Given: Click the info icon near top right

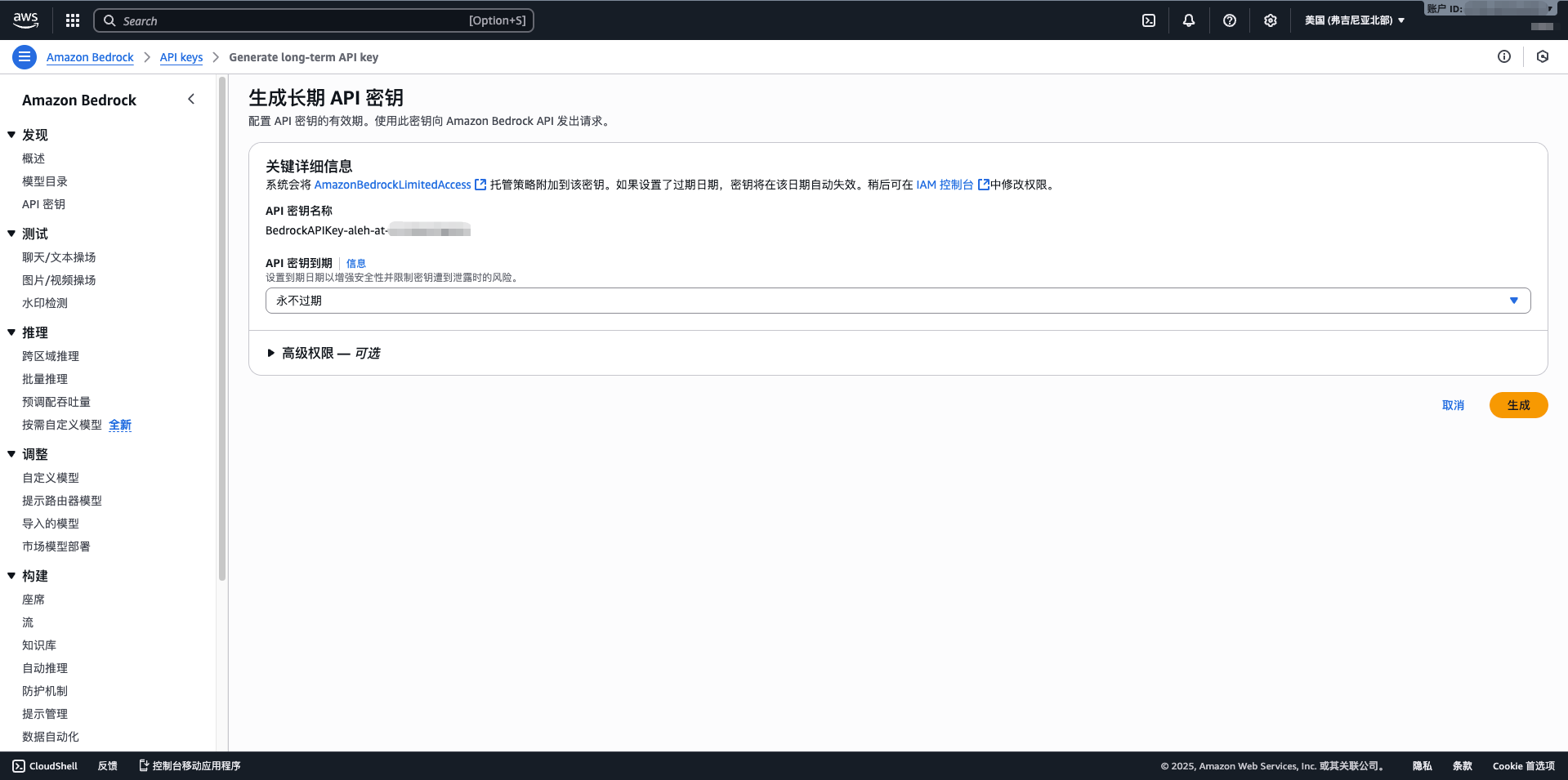Looking at the screenshot, I should pyautogui.click(x=1504, y=56).
